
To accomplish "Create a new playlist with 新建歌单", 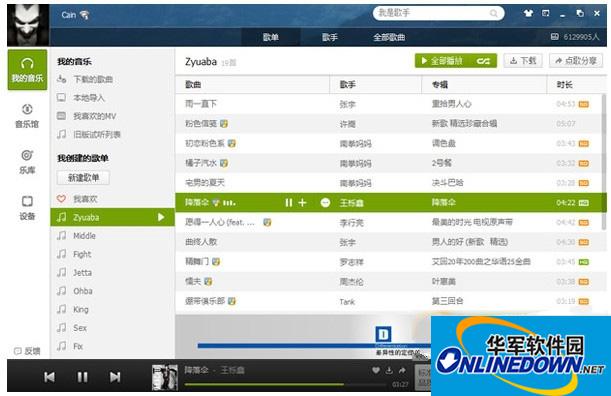I will click(83, 178).
